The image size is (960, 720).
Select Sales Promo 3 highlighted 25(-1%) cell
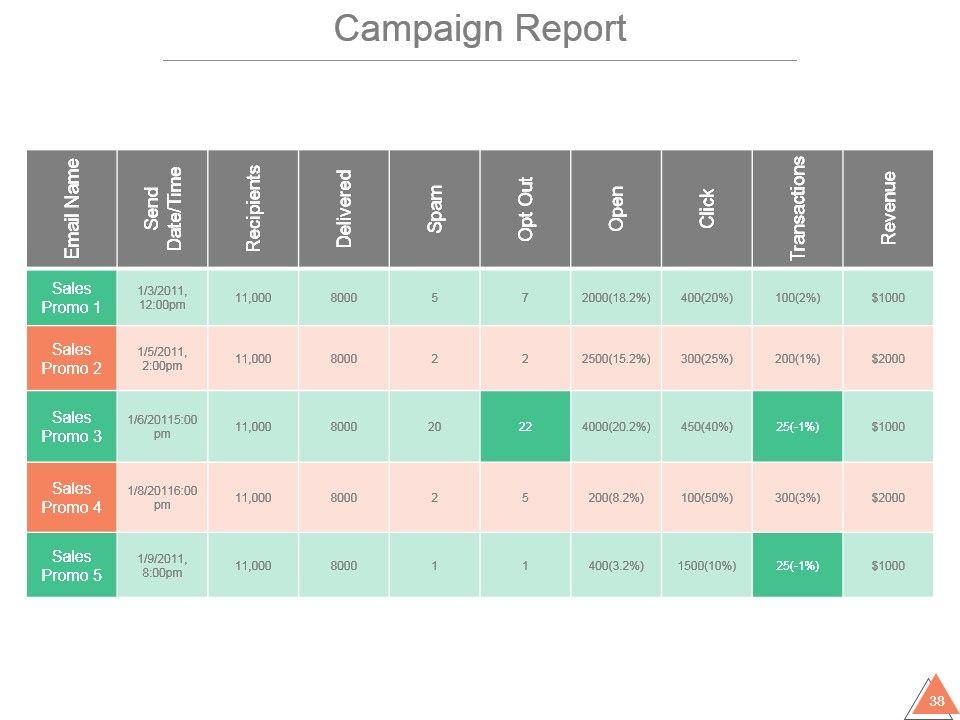coord(797,426)
